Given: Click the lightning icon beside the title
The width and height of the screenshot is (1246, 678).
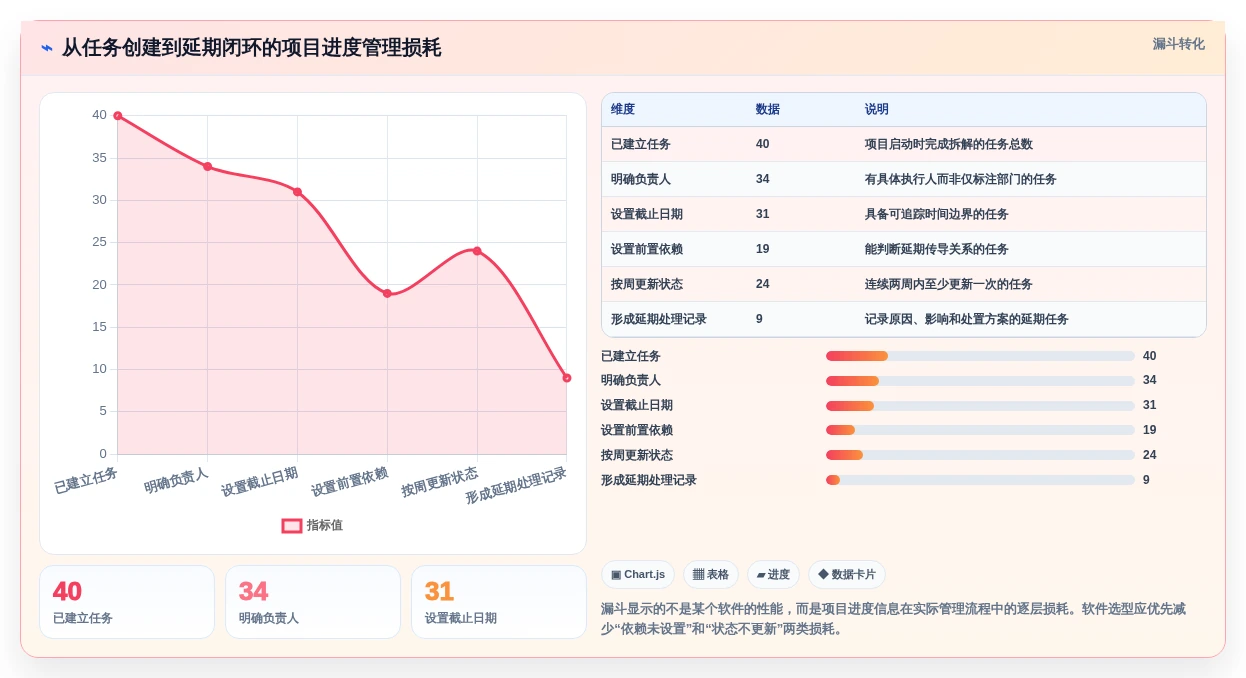Looking at the screenshot, I should coord(47,48).
